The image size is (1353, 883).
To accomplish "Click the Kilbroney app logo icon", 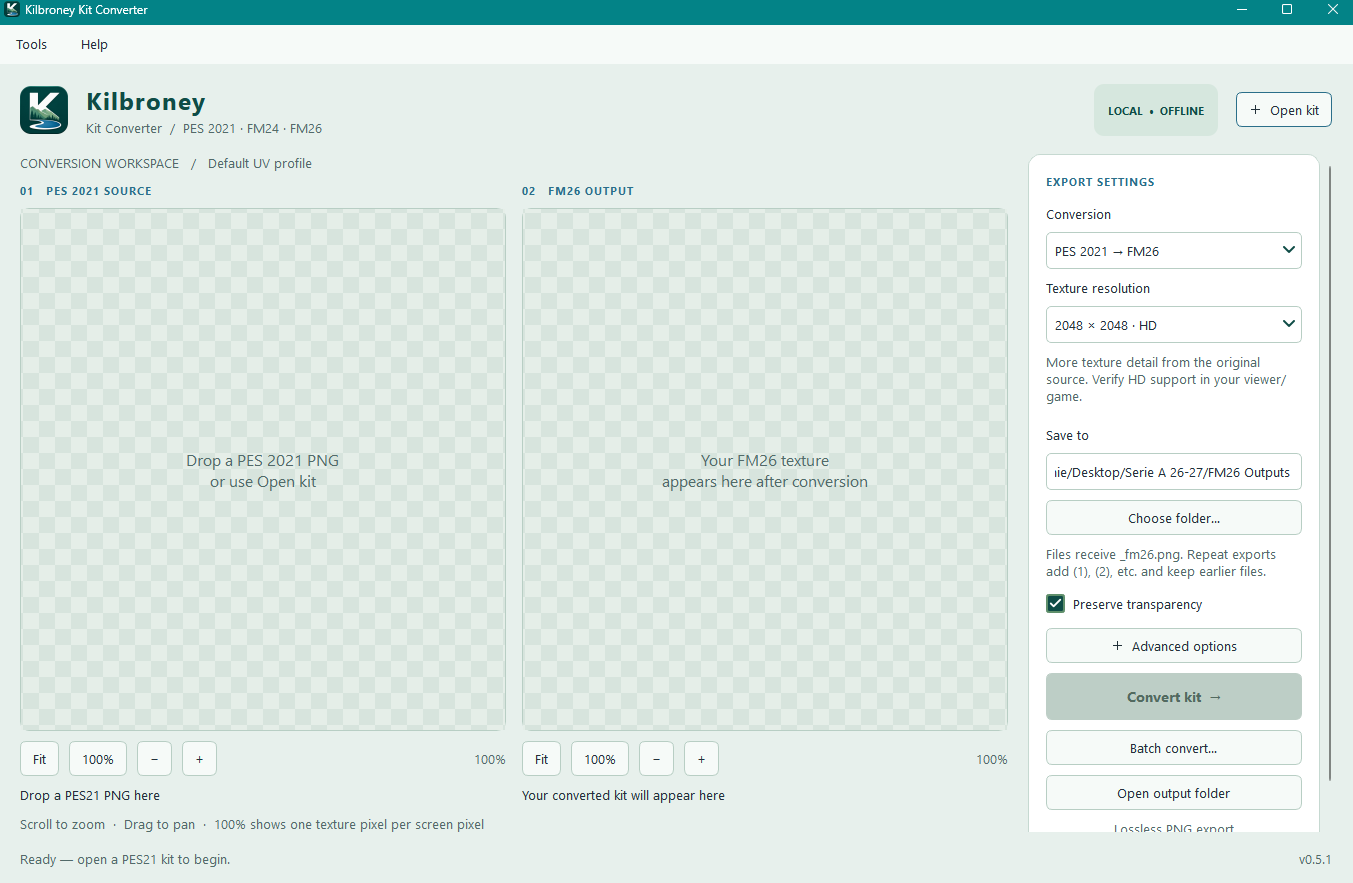I will (x=44, y=110).
